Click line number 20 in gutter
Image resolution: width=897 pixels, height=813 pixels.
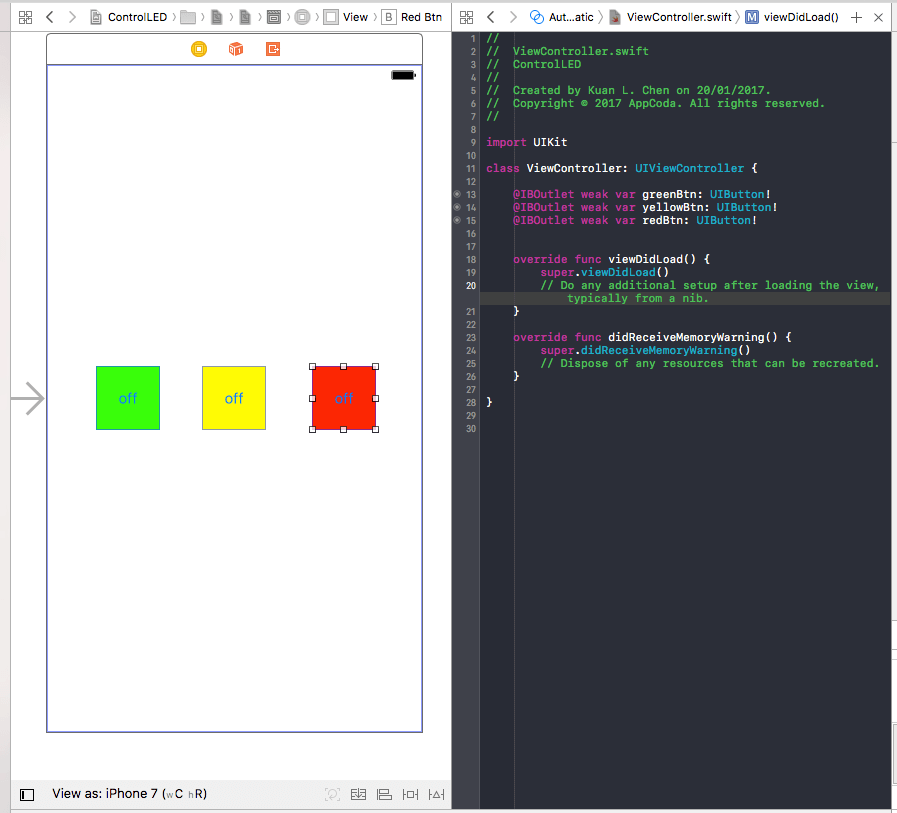tap(471, 285)
